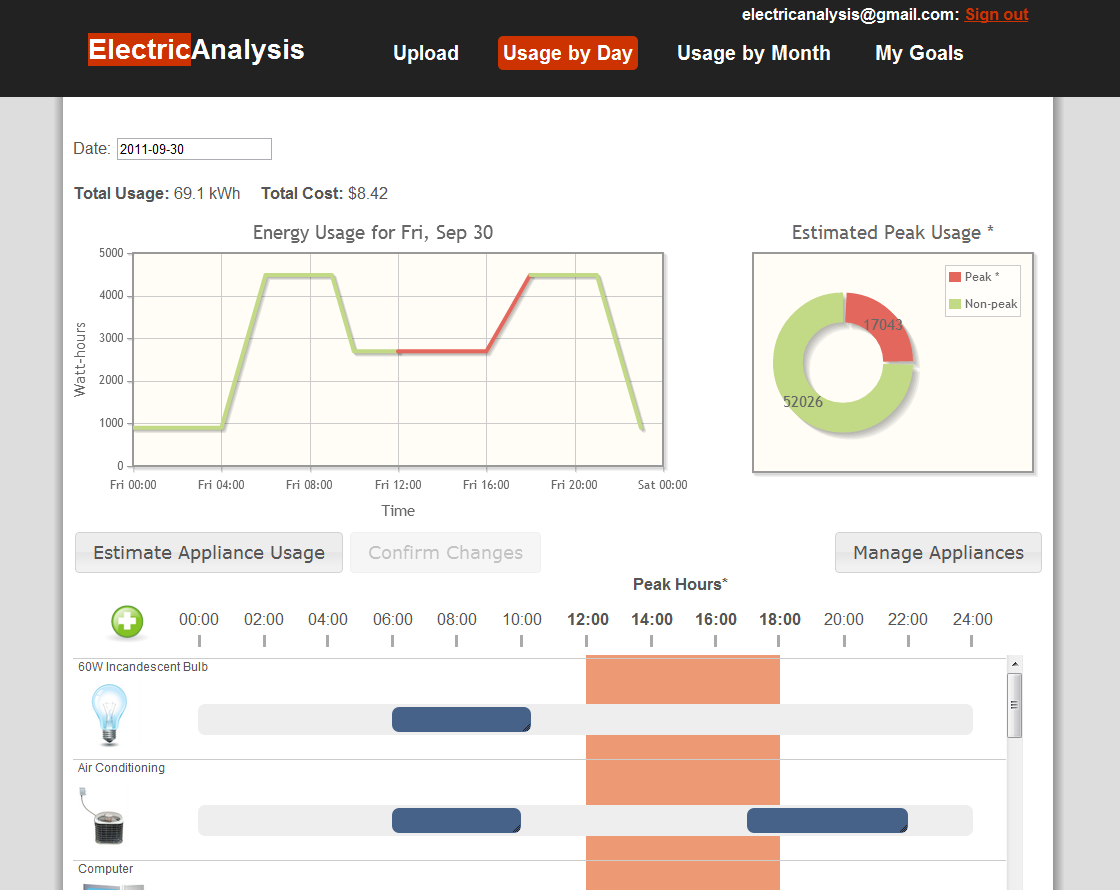Click Air Conditioning evening usage bar
Viewport: 1120px width, 890px height.
(x=827, y=820)
